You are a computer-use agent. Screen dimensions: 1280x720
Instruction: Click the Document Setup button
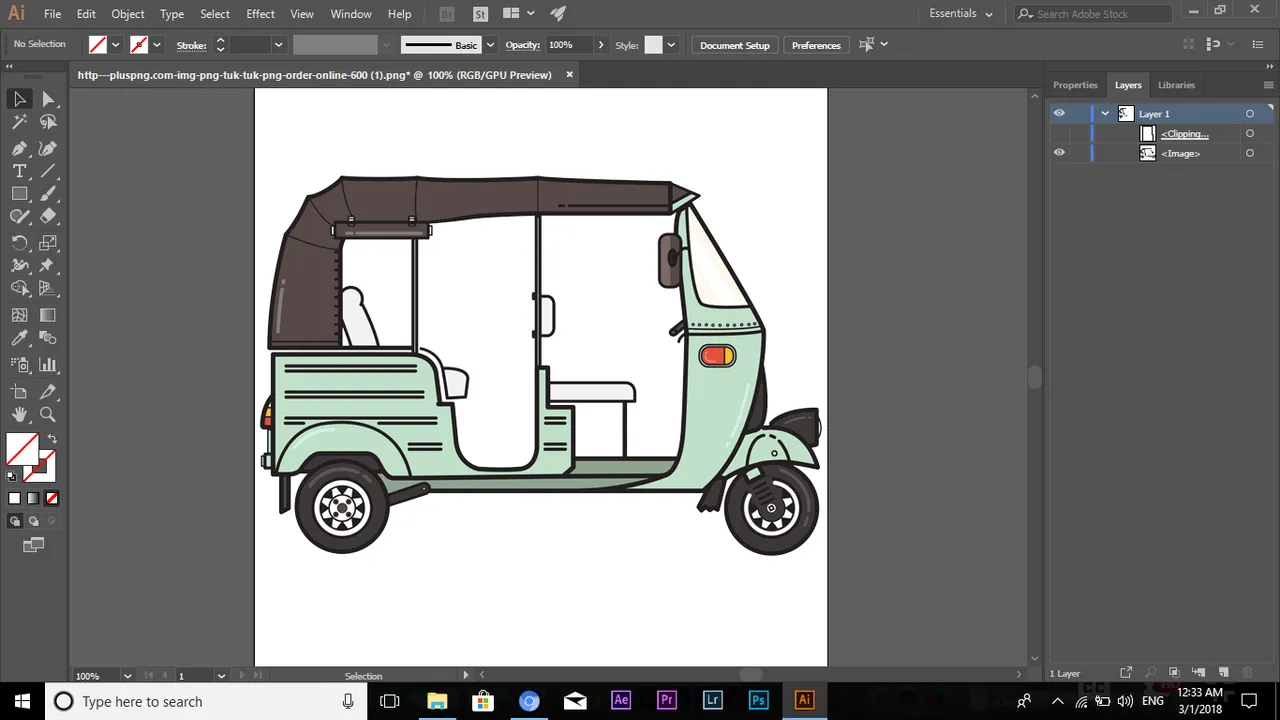pyautogui.click(x=735, y=45)
